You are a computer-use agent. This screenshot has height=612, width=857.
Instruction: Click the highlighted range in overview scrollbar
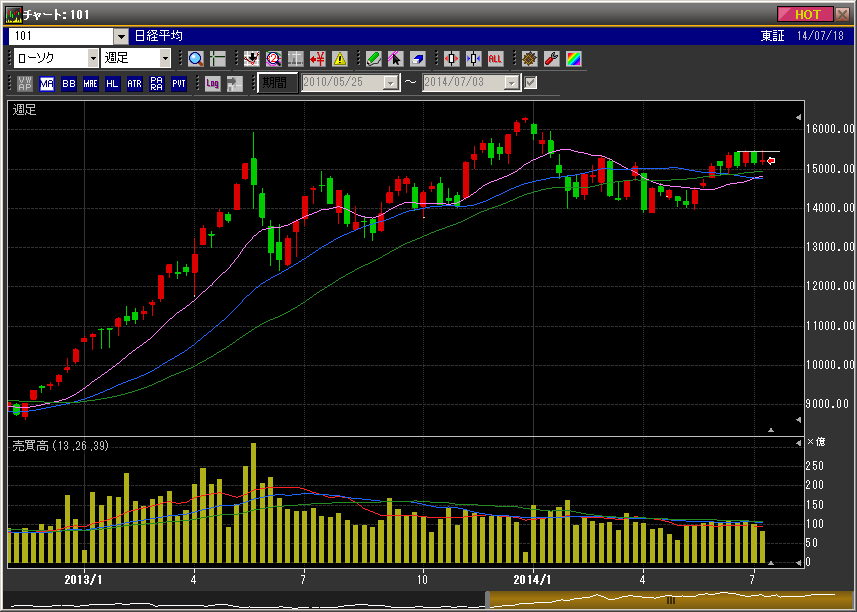(671, 600)
